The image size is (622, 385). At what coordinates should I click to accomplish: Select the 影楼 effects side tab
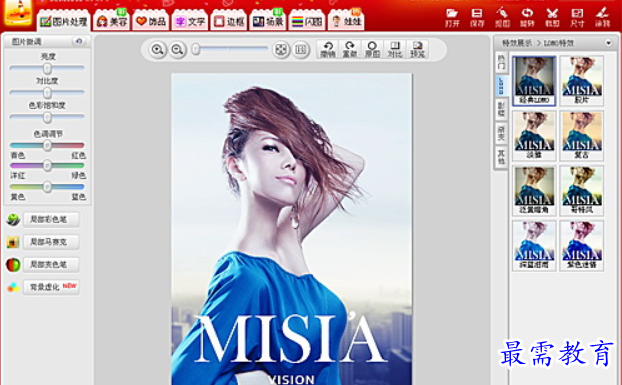501,109
